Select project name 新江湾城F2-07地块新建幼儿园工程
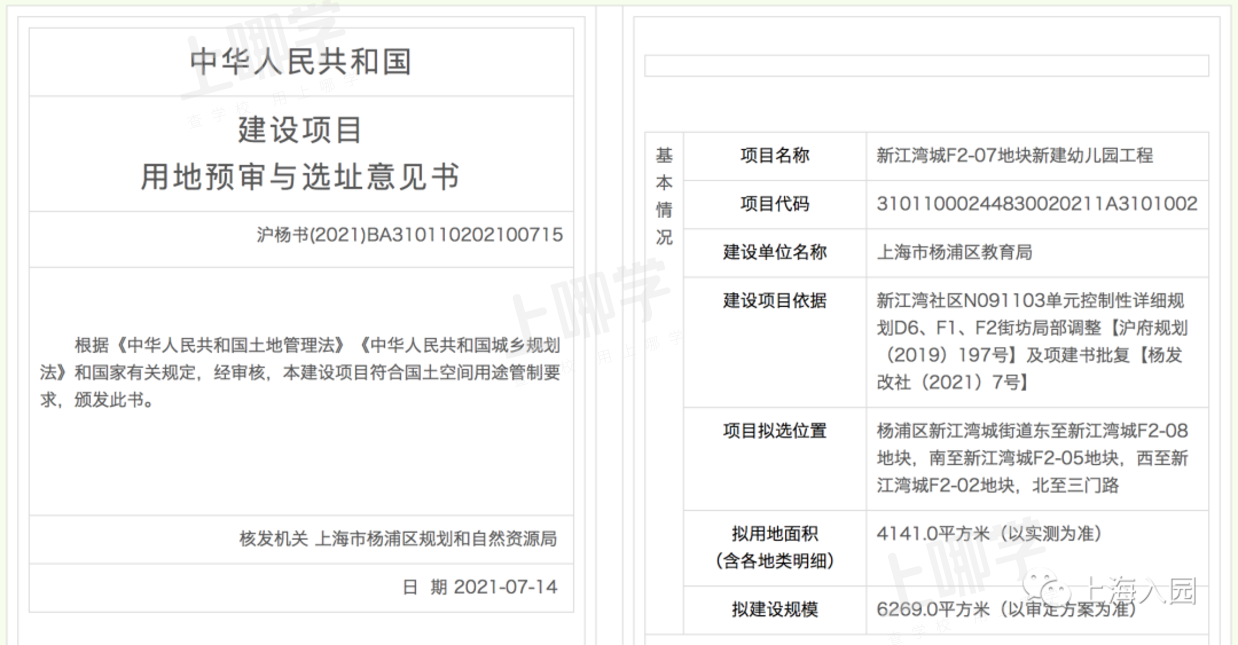The width and height of the screenshot is (1238, 645). (1015, 155)
